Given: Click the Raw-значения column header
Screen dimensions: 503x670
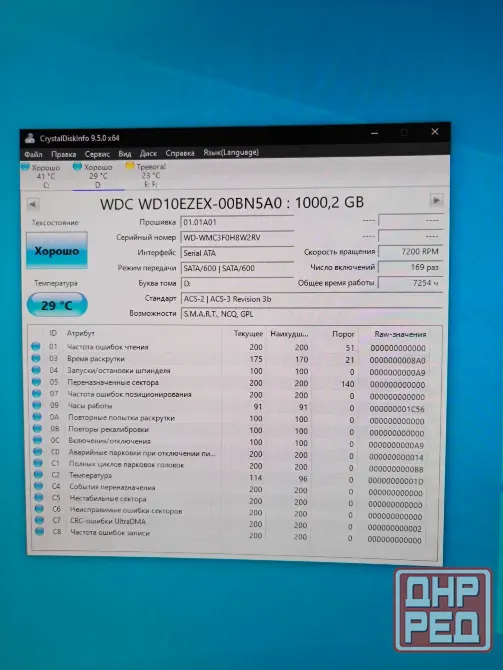Looking at the screenshot, I should (400, 334).
